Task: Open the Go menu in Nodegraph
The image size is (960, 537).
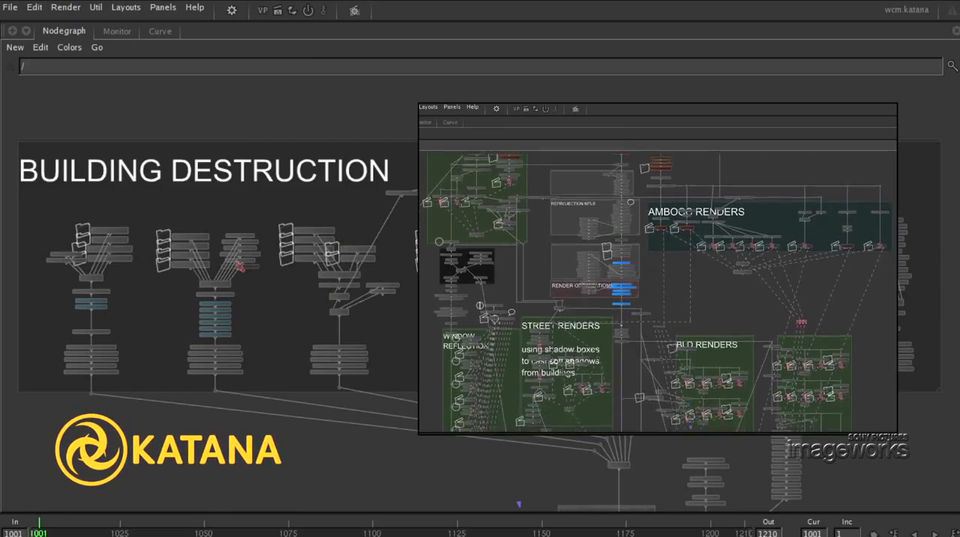Action: pos(97,47)
